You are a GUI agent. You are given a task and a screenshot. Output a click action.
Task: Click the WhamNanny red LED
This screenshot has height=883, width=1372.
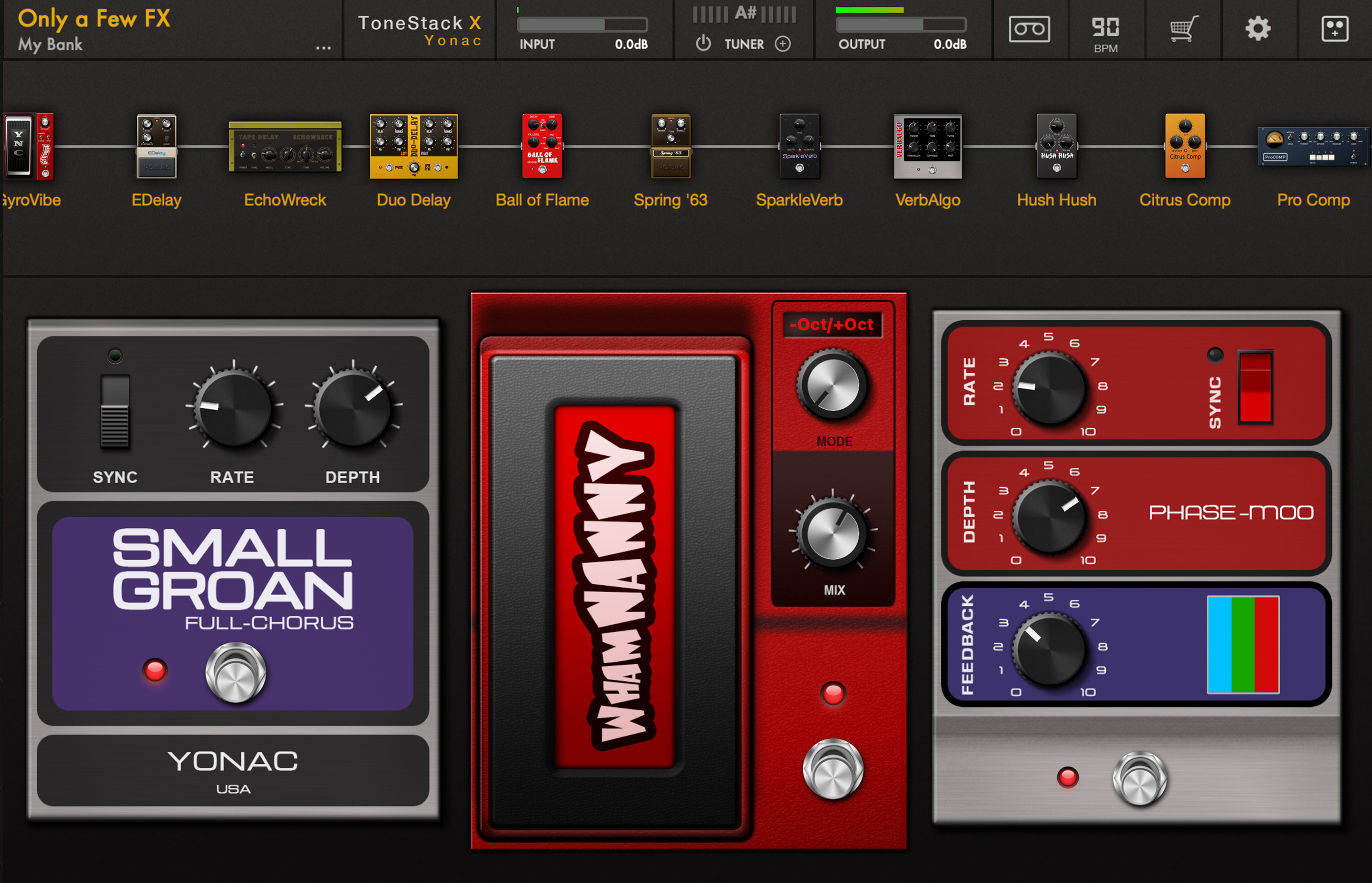coord(833,693)
